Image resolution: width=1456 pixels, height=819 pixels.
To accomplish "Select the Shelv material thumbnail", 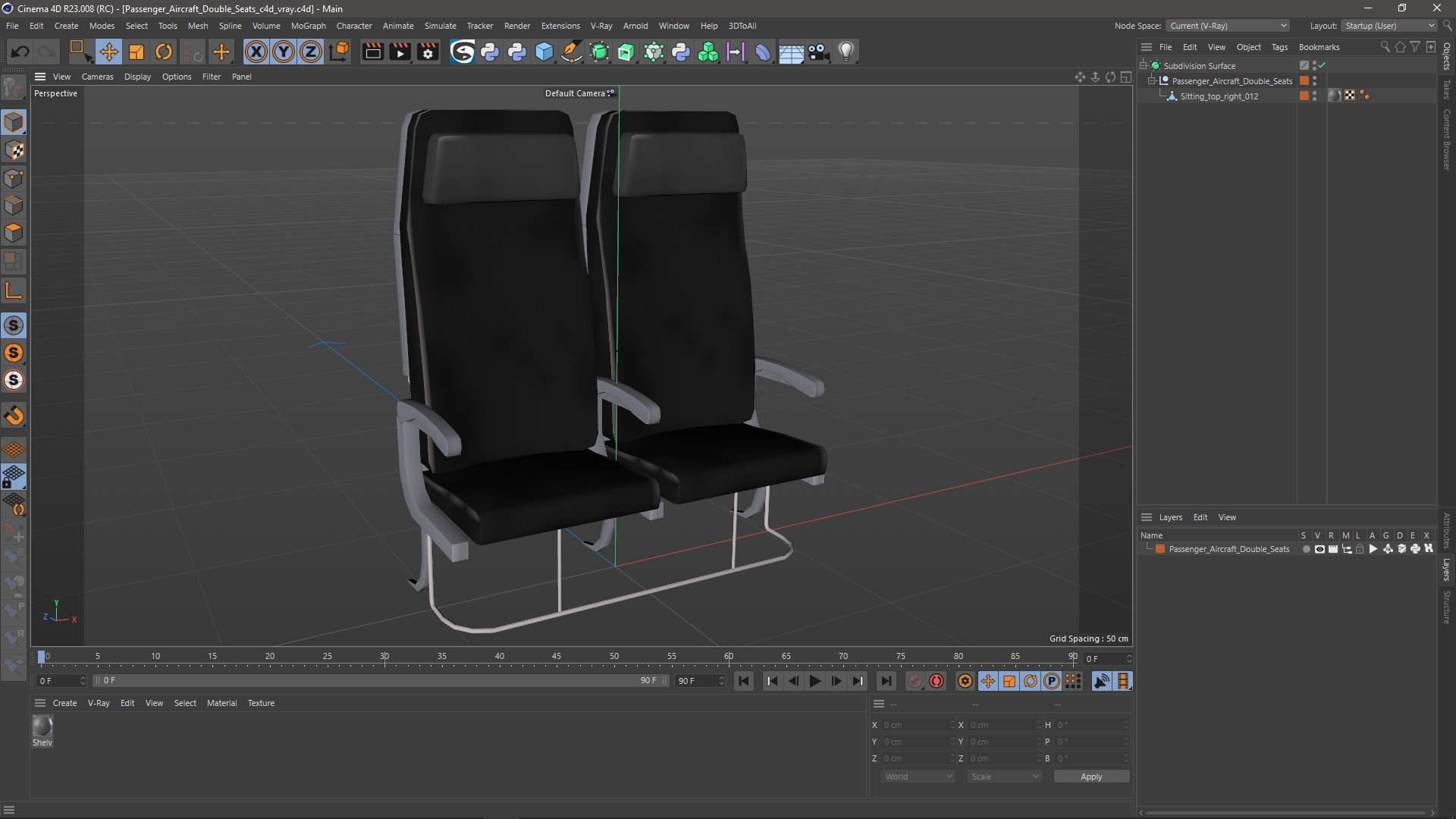I will (42, 726).
